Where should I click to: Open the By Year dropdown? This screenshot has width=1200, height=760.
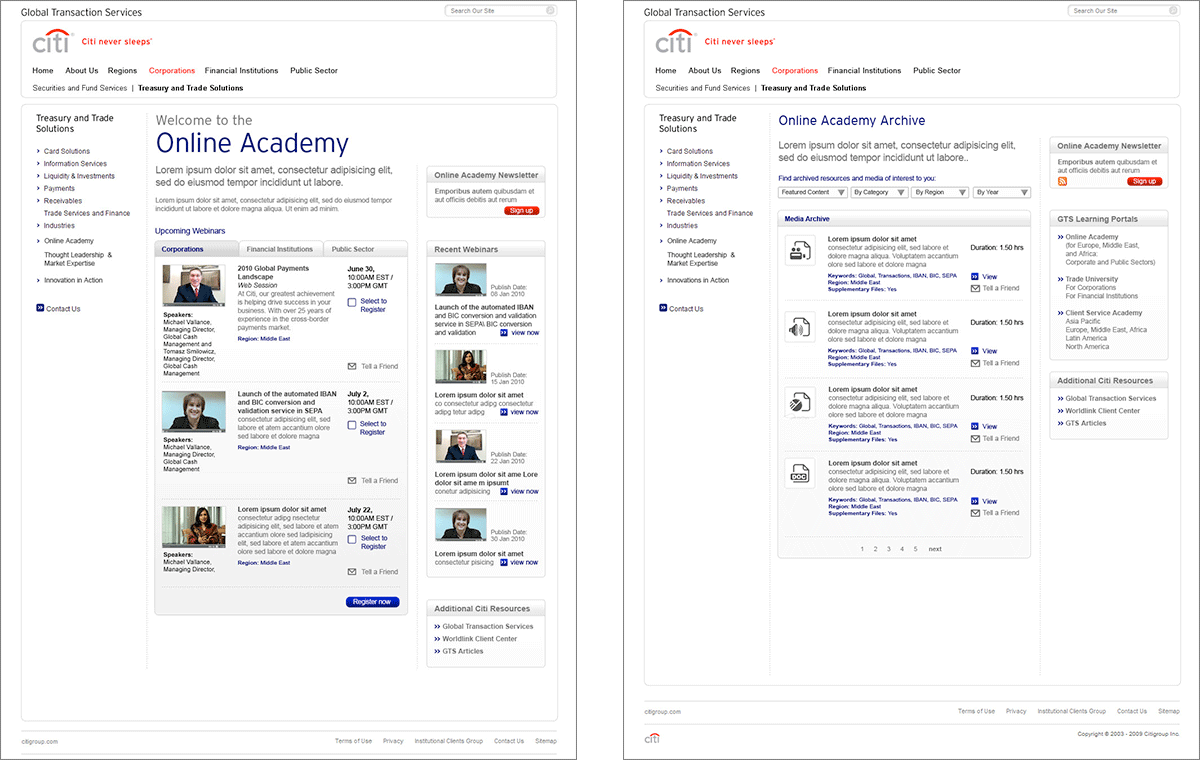[x=1002, y=192]
